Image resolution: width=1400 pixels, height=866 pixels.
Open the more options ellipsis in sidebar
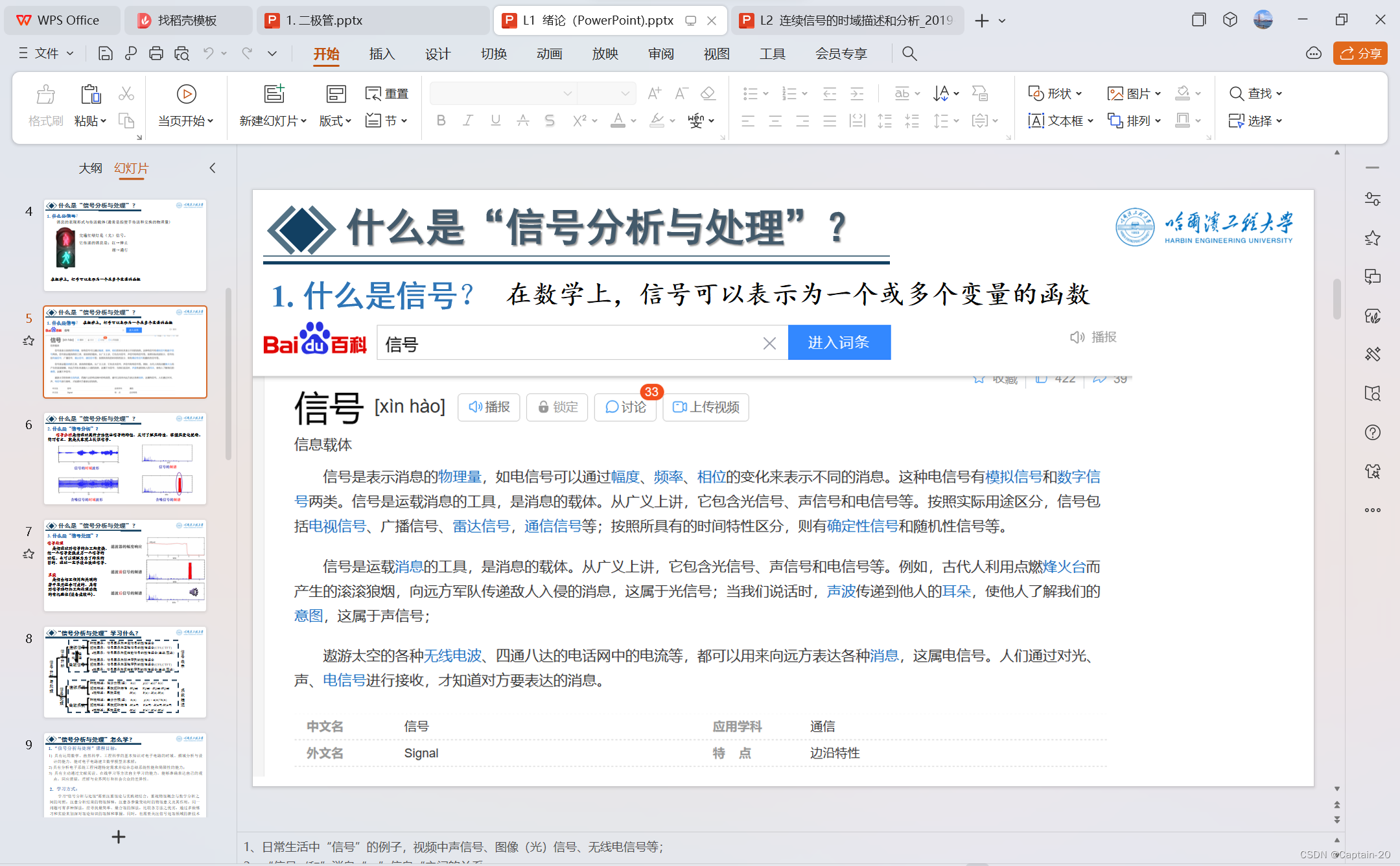(1372, 510)
